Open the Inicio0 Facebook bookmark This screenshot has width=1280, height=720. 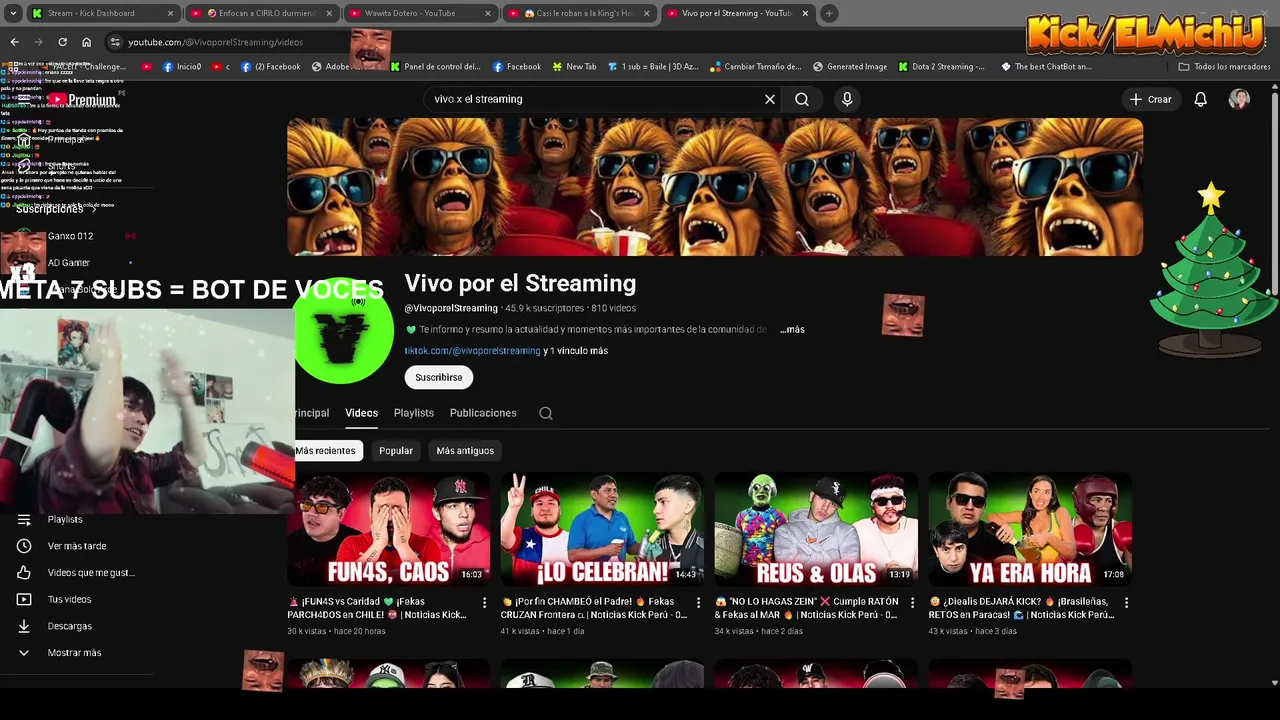tap(181, 66)
